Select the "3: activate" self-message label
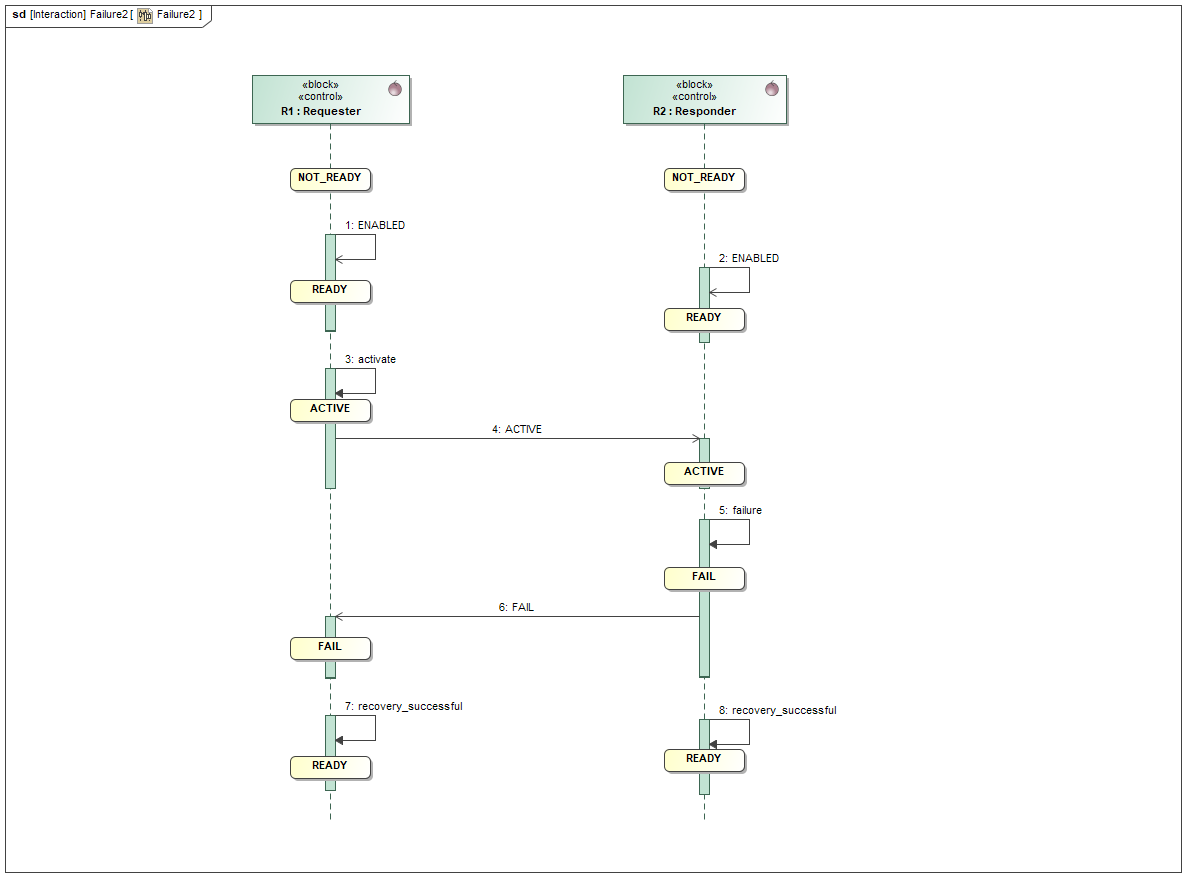The image size is (1186, 877). (x=370, y=360)
